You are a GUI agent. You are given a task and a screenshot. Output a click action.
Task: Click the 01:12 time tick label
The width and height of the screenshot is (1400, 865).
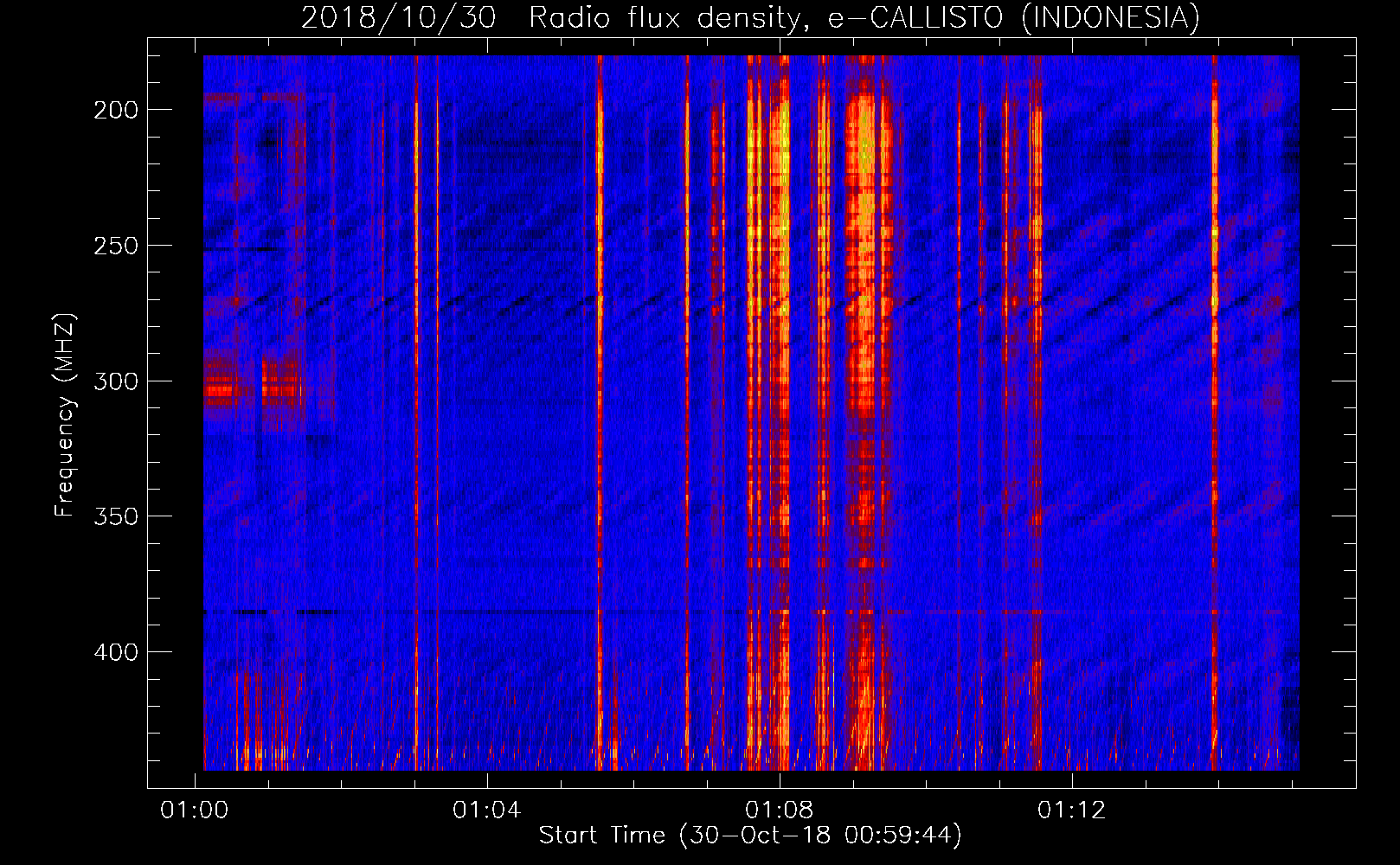click(x=1072, y=811)
